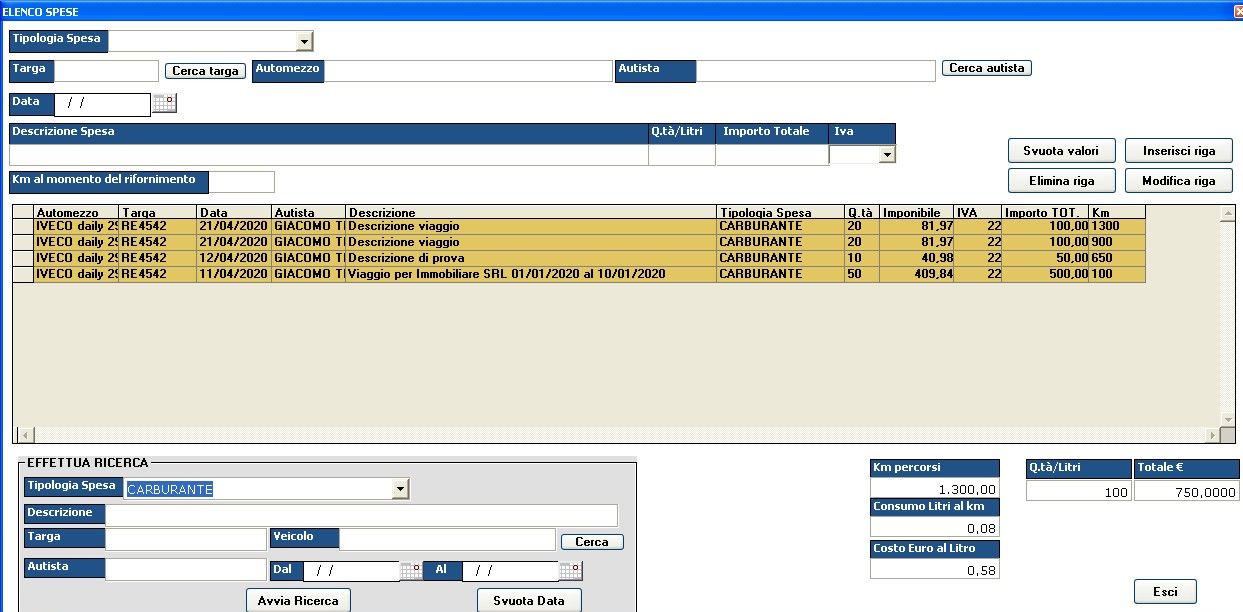Click the Automezzo column header
This screenshot has width=1243, height=612.
[x=76, y=213]
